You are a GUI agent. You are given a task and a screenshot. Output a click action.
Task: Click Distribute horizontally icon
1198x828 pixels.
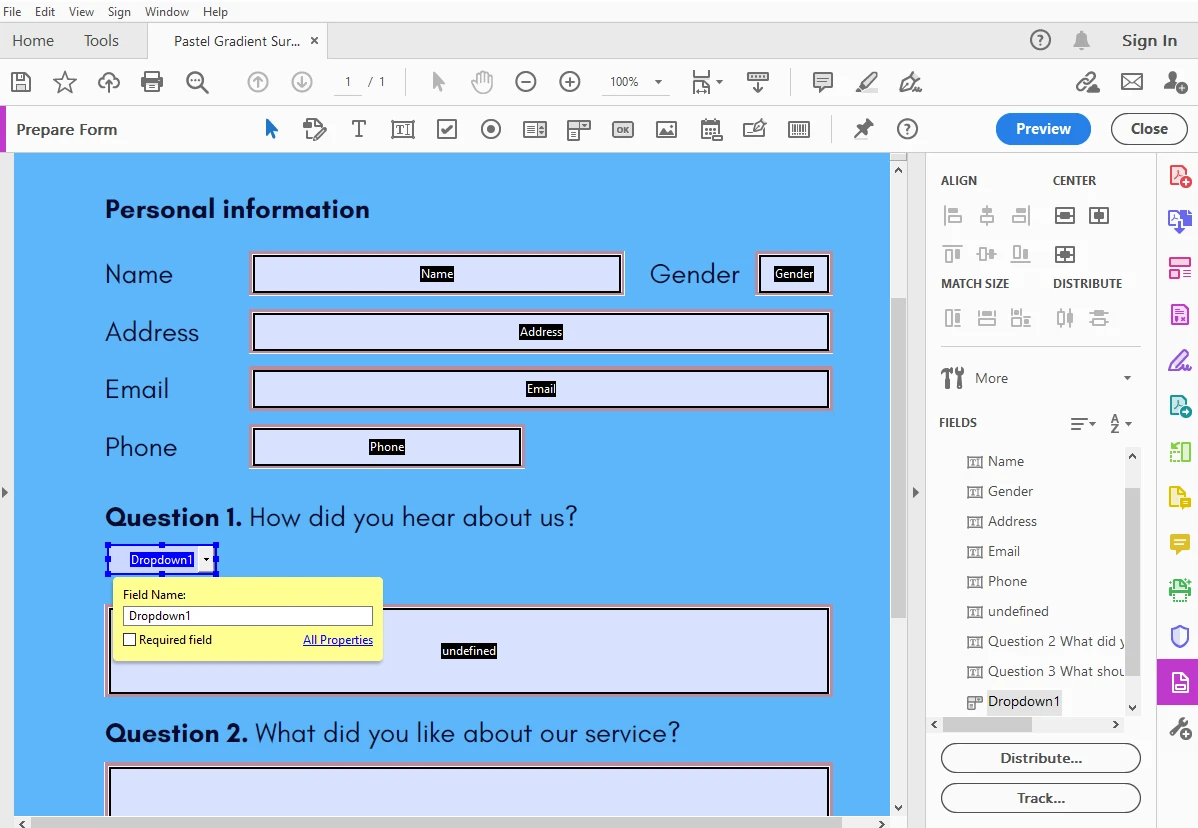[1064, 318]
